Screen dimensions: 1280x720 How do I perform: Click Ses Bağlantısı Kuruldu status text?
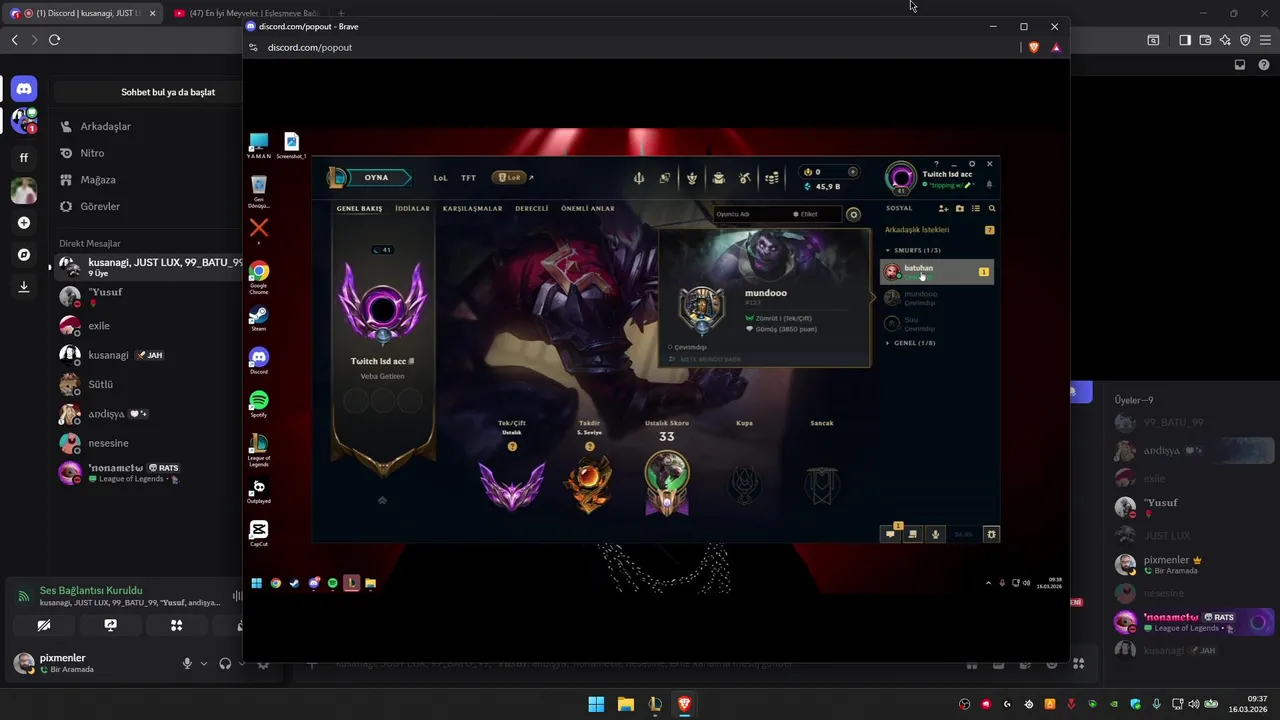click(x=91, y=591)
